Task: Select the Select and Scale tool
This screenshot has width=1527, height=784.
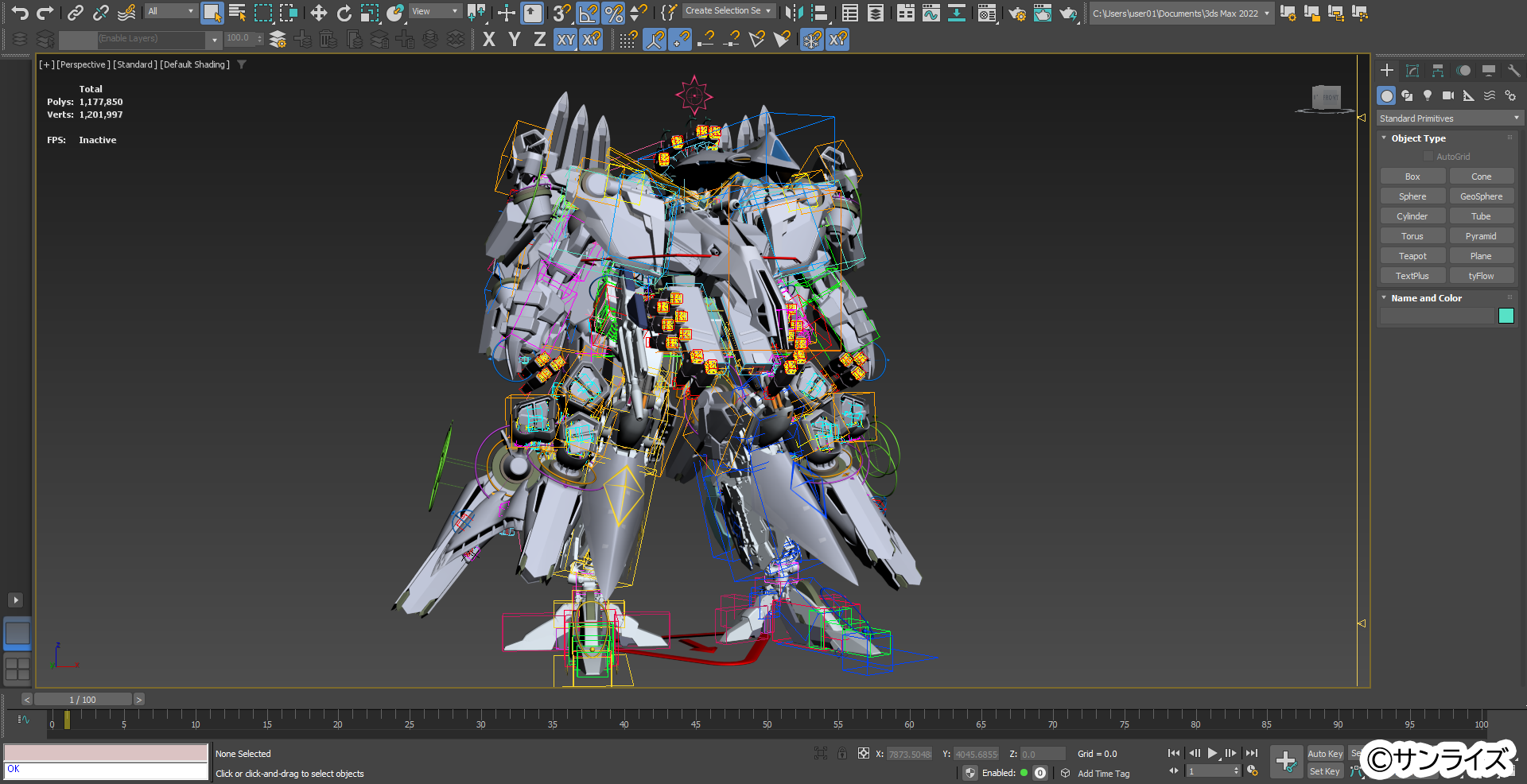Action: point(369,13)
